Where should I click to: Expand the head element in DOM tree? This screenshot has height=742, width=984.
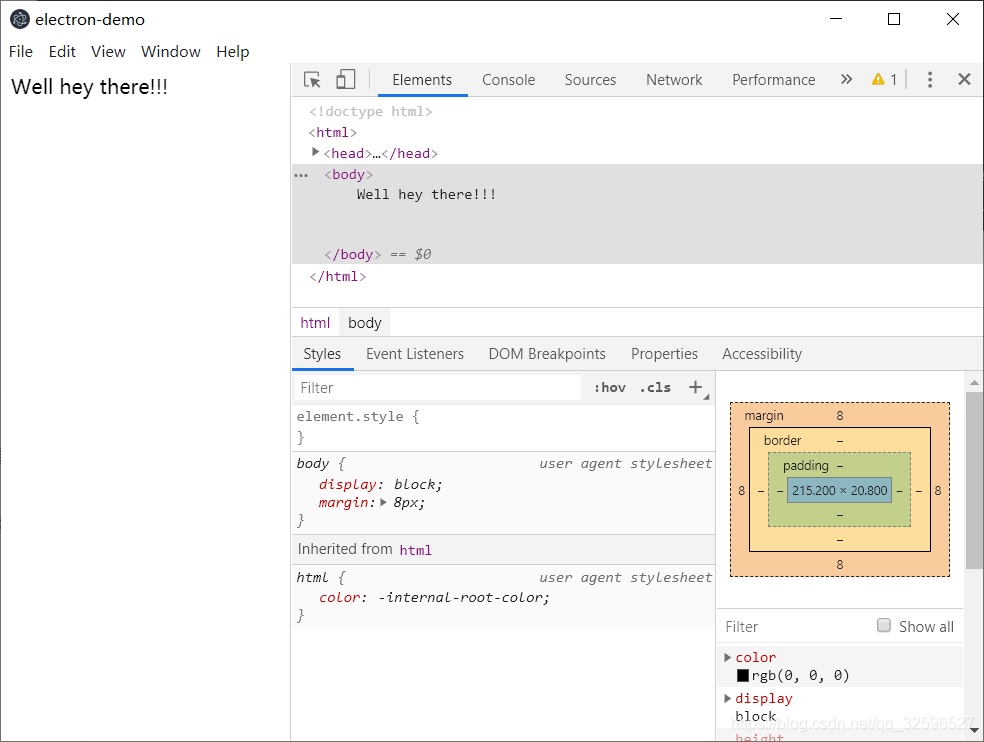coord(316,153)
